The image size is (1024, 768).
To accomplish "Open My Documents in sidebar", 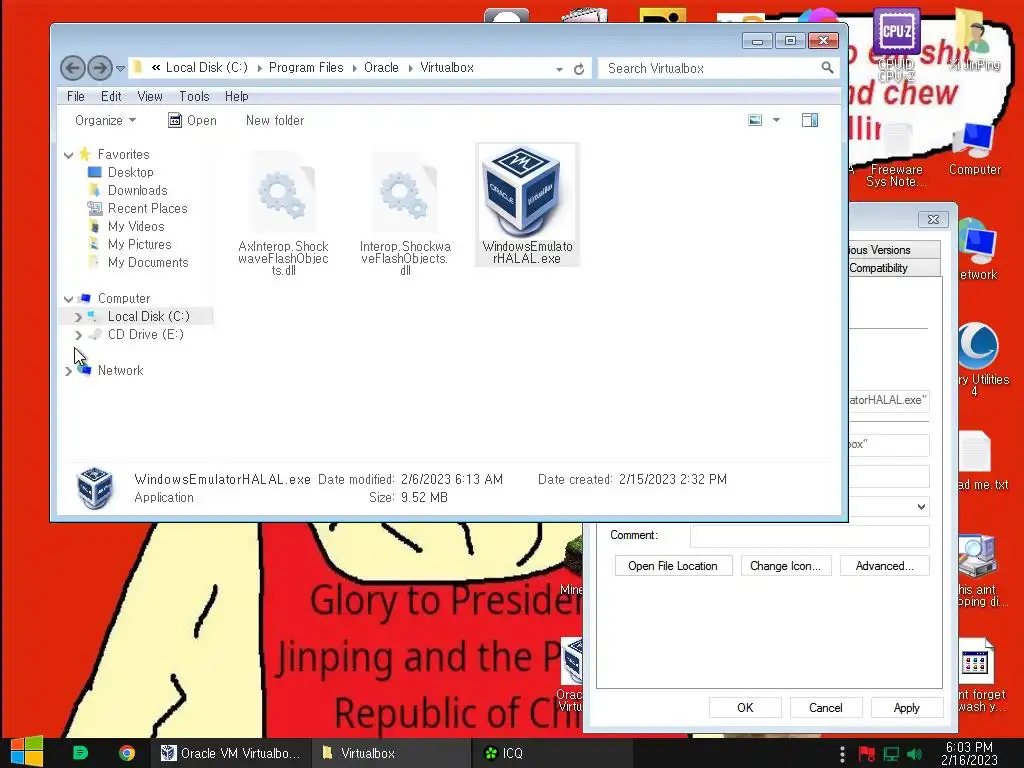I will click(x=148, y=262).
